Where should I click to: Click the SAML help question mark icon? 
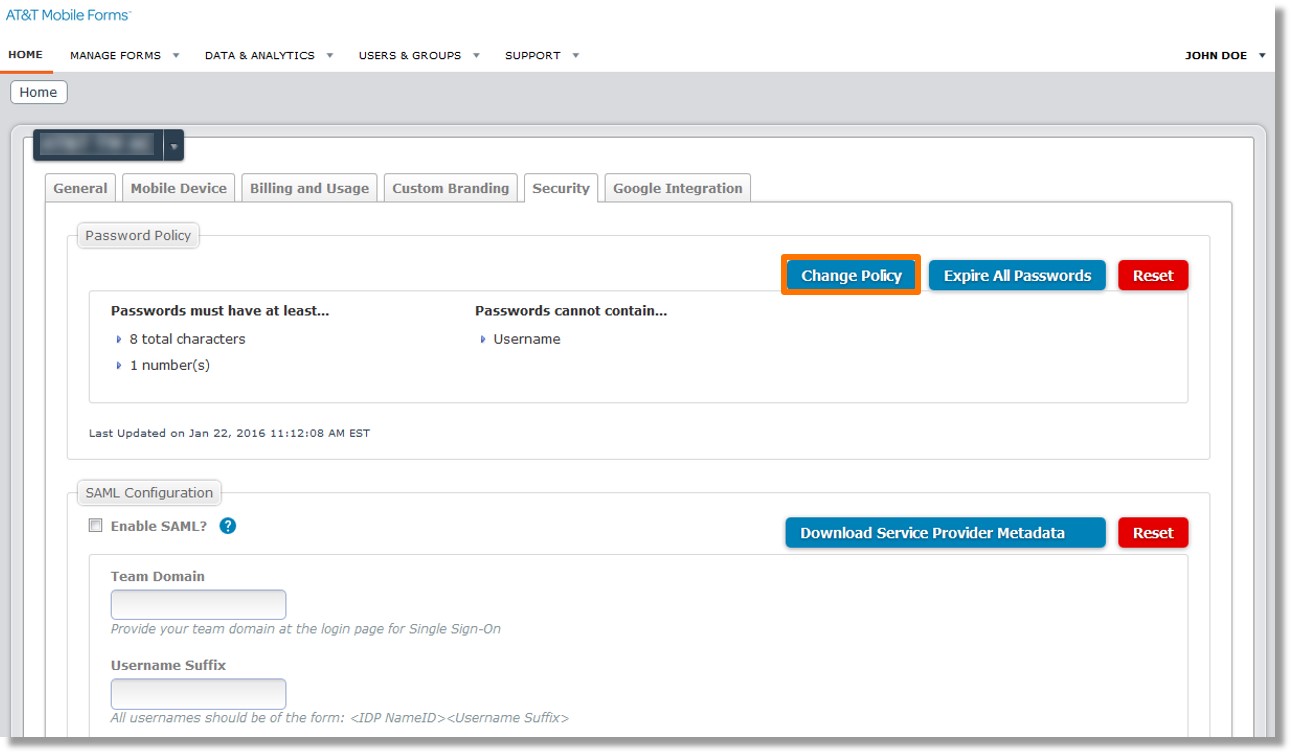pos(228,526)
